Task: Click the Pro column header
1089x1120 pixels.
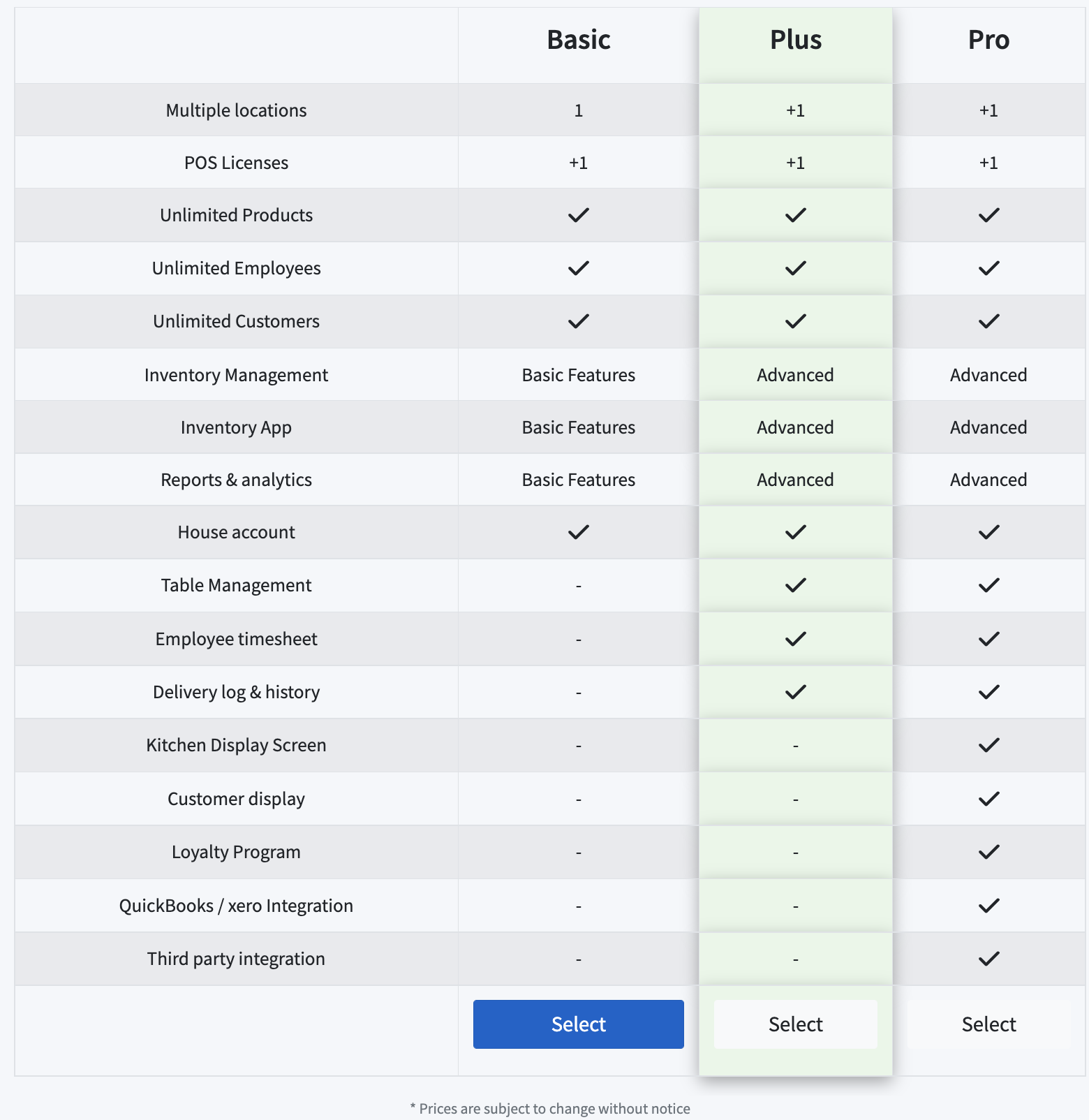Action: tap(988, 40)
